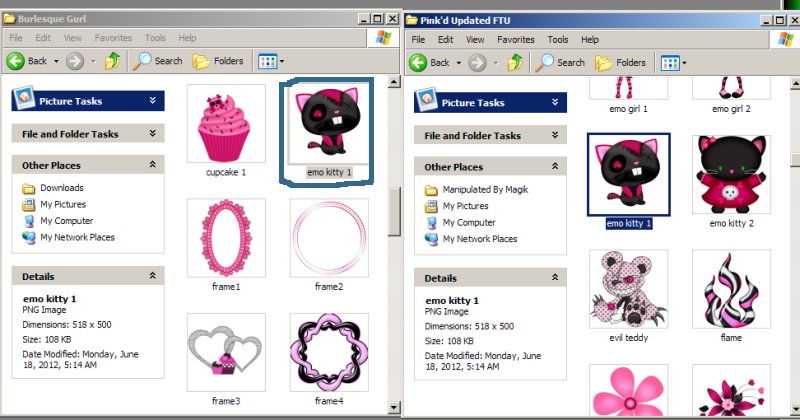Click emo girl 2 file label
The image size is (800, 420).
click(732, 109)
